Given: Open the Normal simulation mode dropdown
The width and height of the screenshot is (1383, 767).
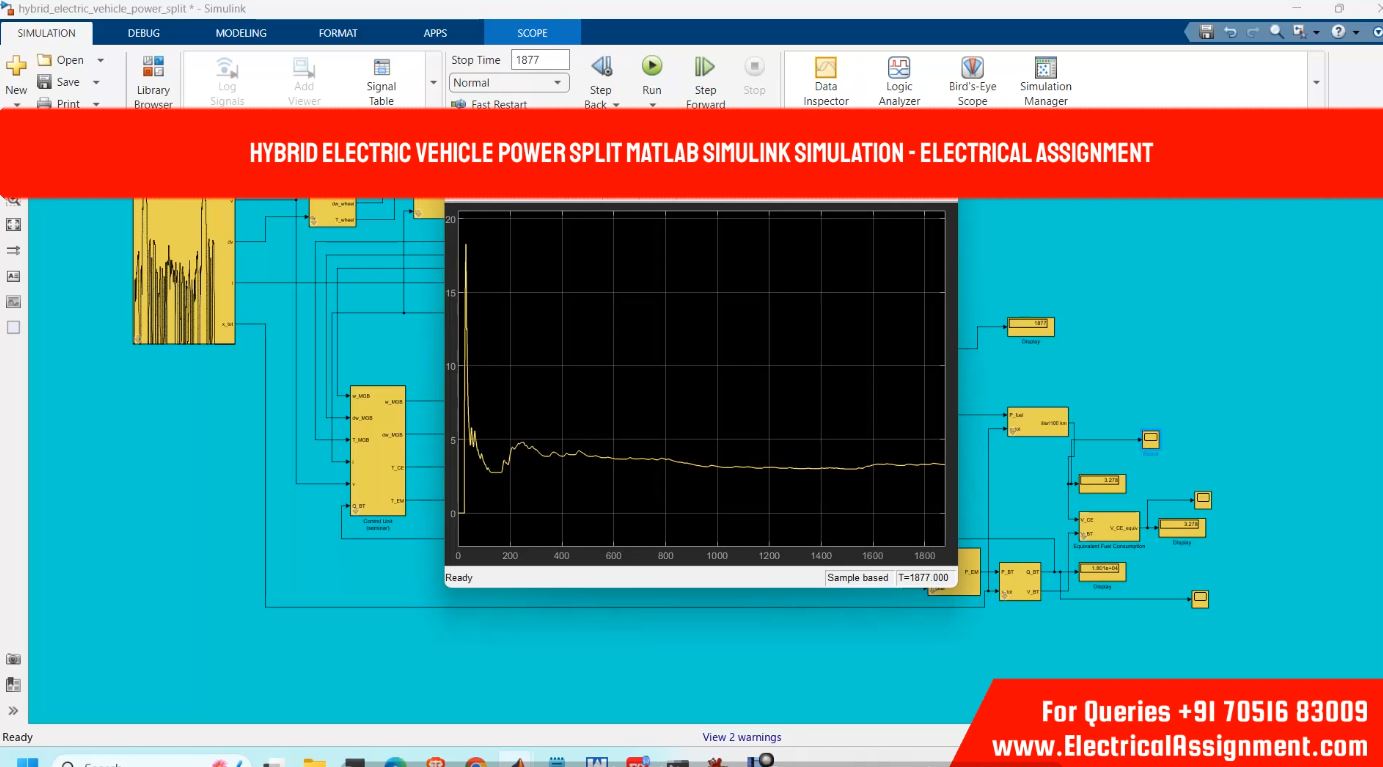Looking at the screenshot, I should tap(509, 83).
